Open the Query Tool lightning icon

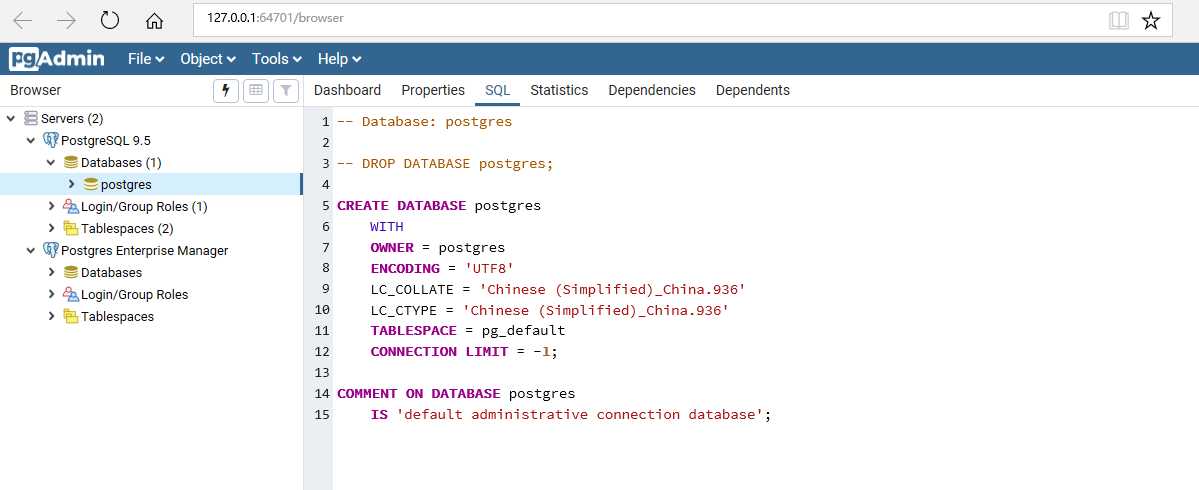pos(226,90)
